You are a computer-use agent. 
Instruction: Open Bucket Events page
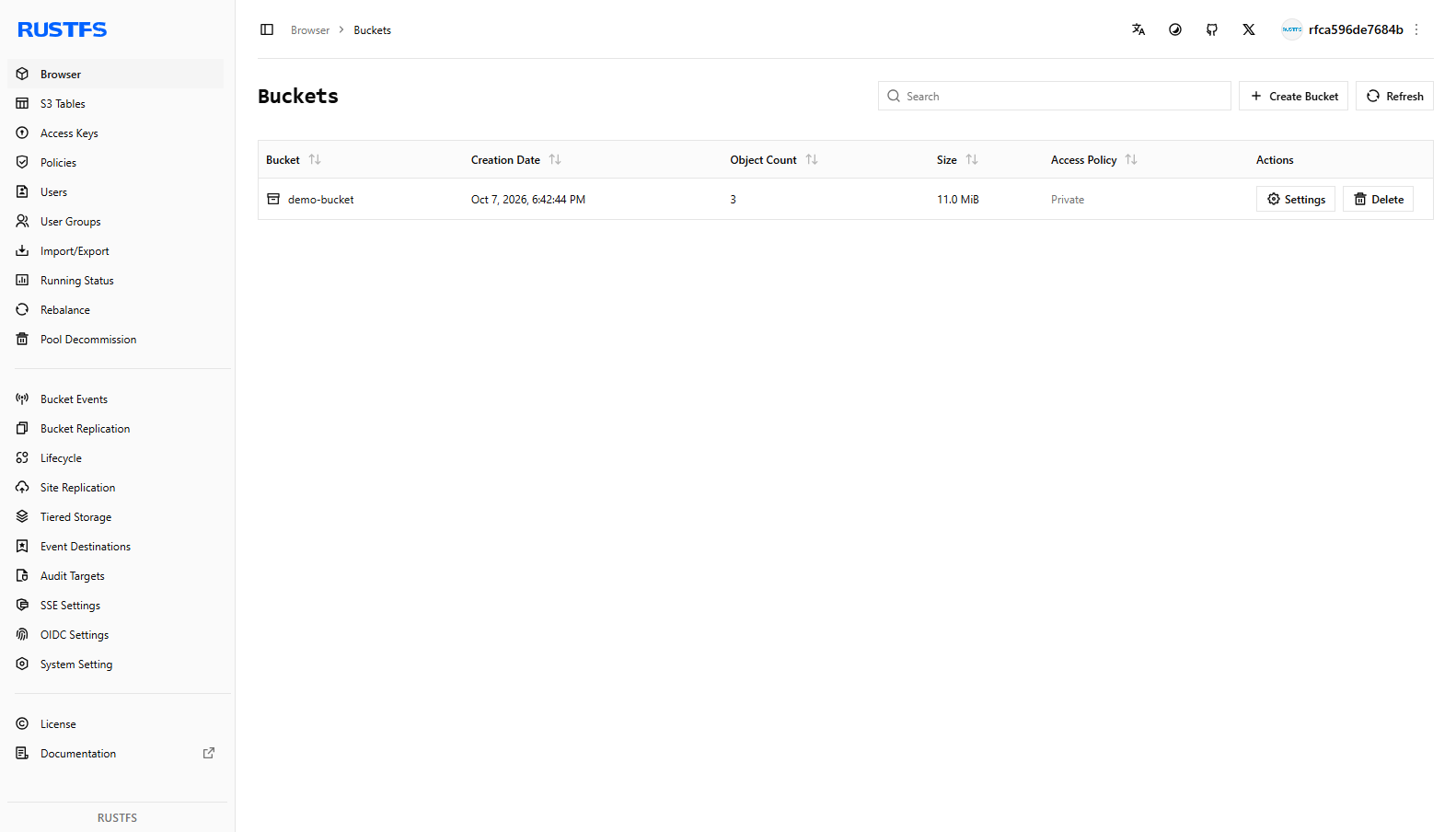click(116, 399)
